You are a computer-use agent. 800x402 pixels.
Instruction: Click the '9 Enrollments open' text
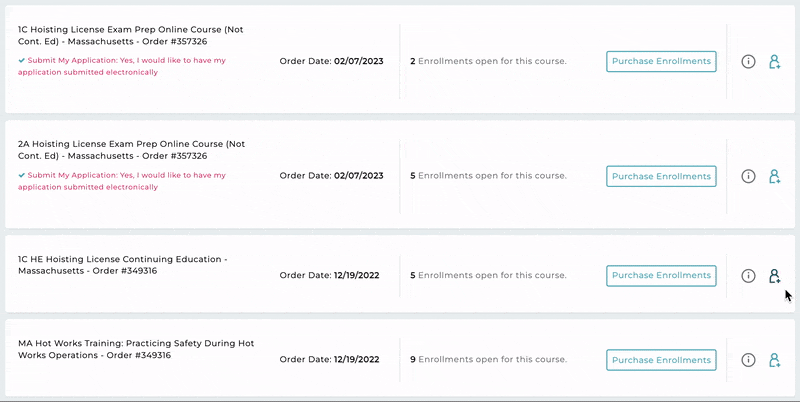point(488,360)
